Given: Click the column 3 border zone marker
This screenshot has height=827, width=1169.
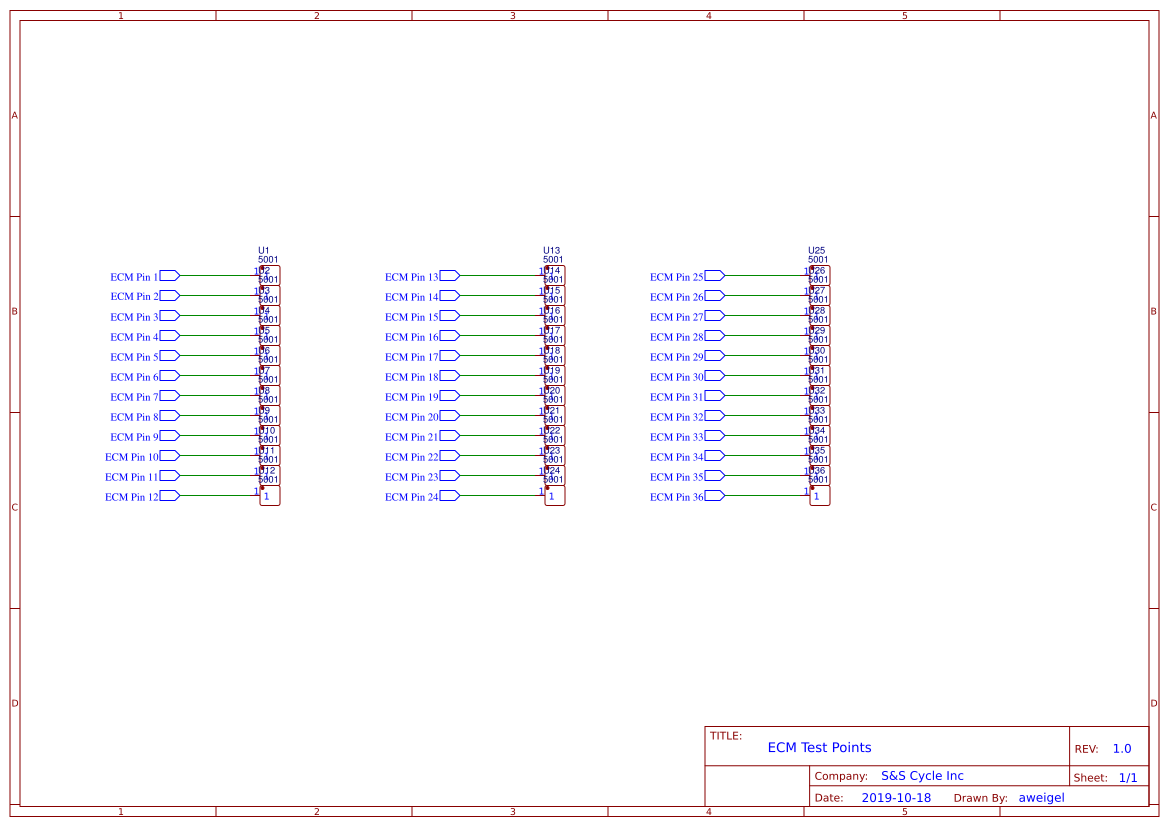Looking at the screenshot, I should click(511, 15).
